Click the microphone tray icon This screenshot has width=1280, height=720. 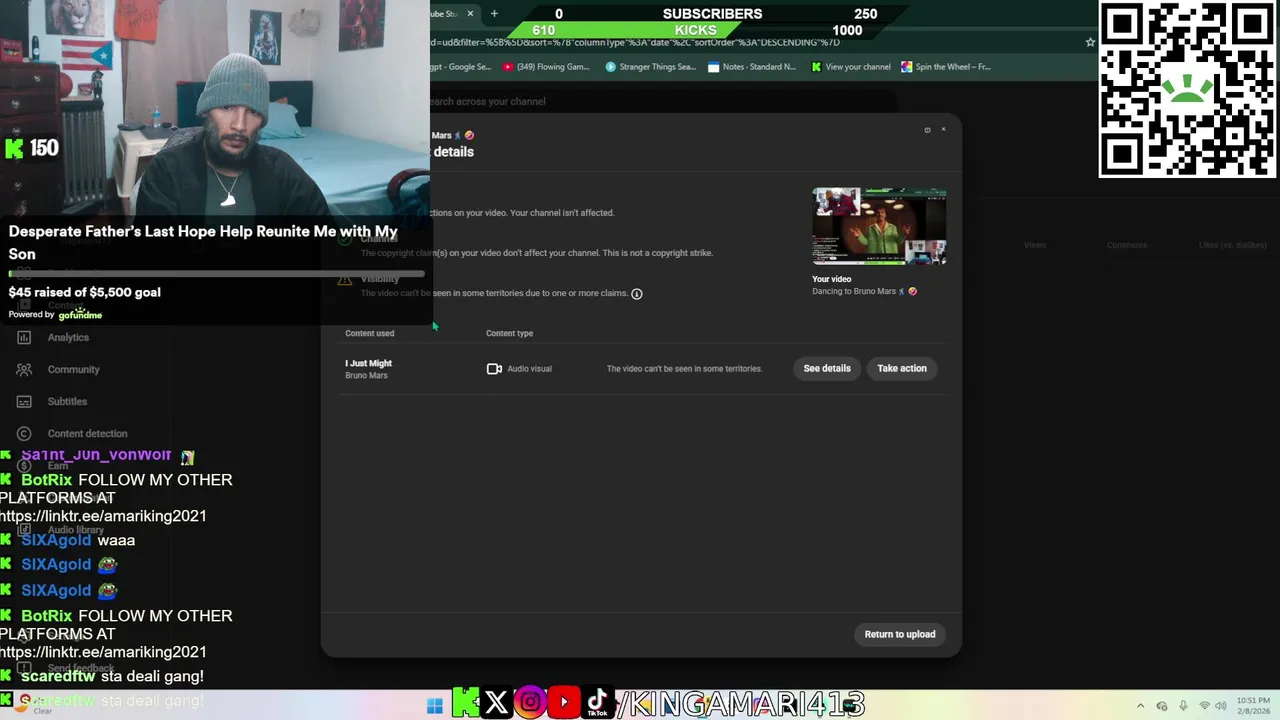(1184, 706)
